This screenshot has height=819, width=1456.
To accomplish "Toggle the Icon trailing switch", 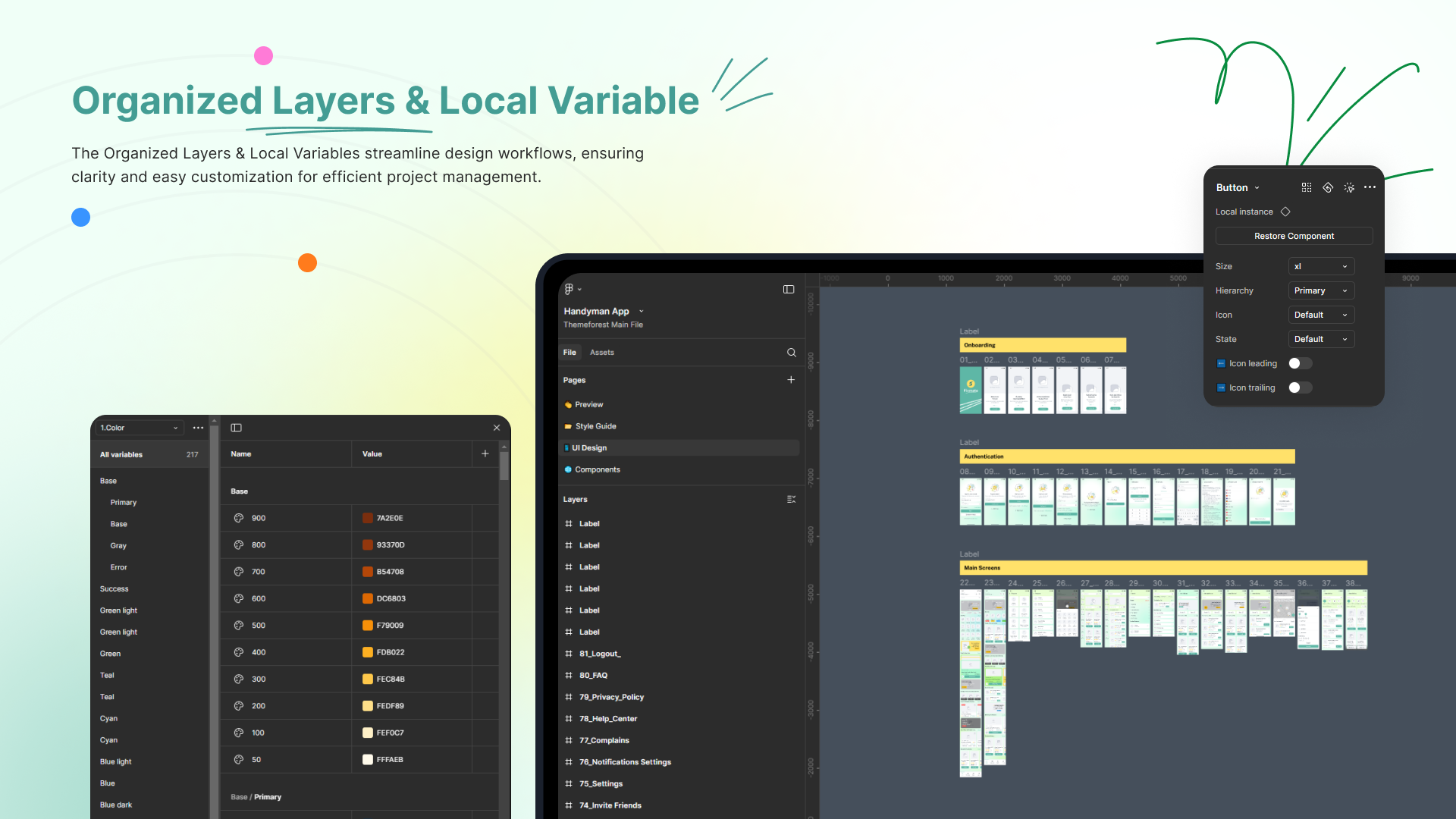I will tap(1300, 388).
